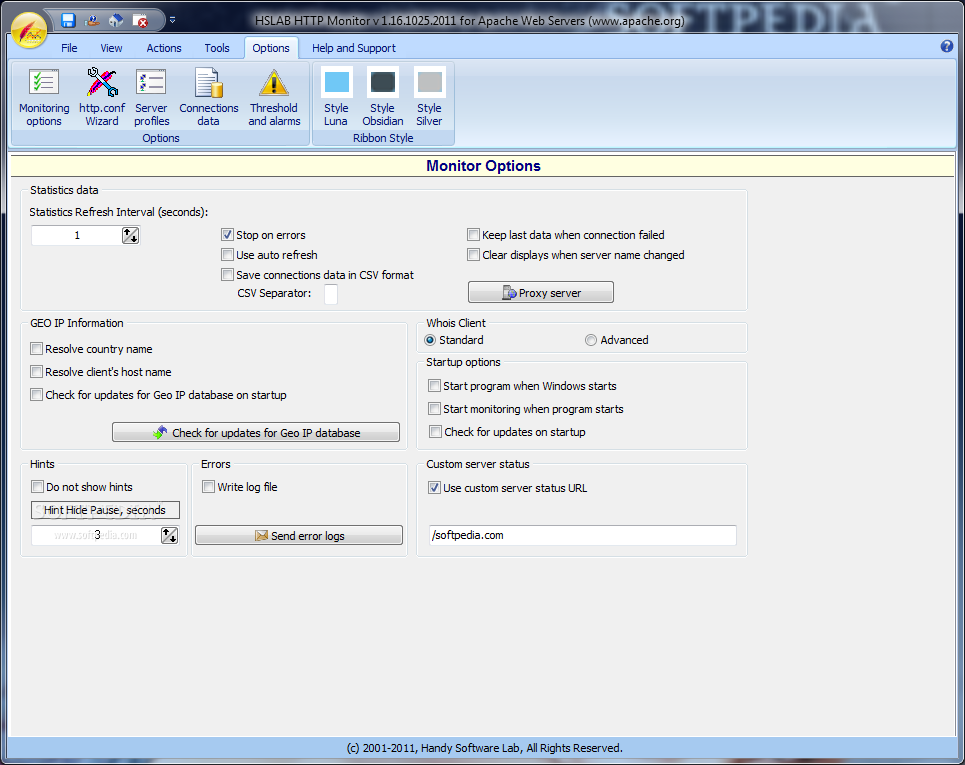Viewport: 965px width, 765px height.
Task: Click the window with red X icon
Action: click(x=140, y=20)
